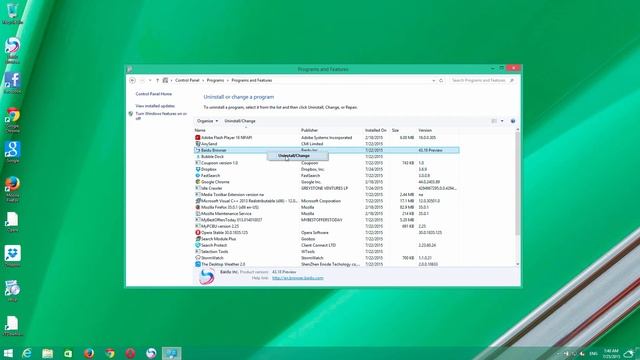640x360 pixels.
Task: Launch Opera from the taskbar
Action: tap(130, 353)
